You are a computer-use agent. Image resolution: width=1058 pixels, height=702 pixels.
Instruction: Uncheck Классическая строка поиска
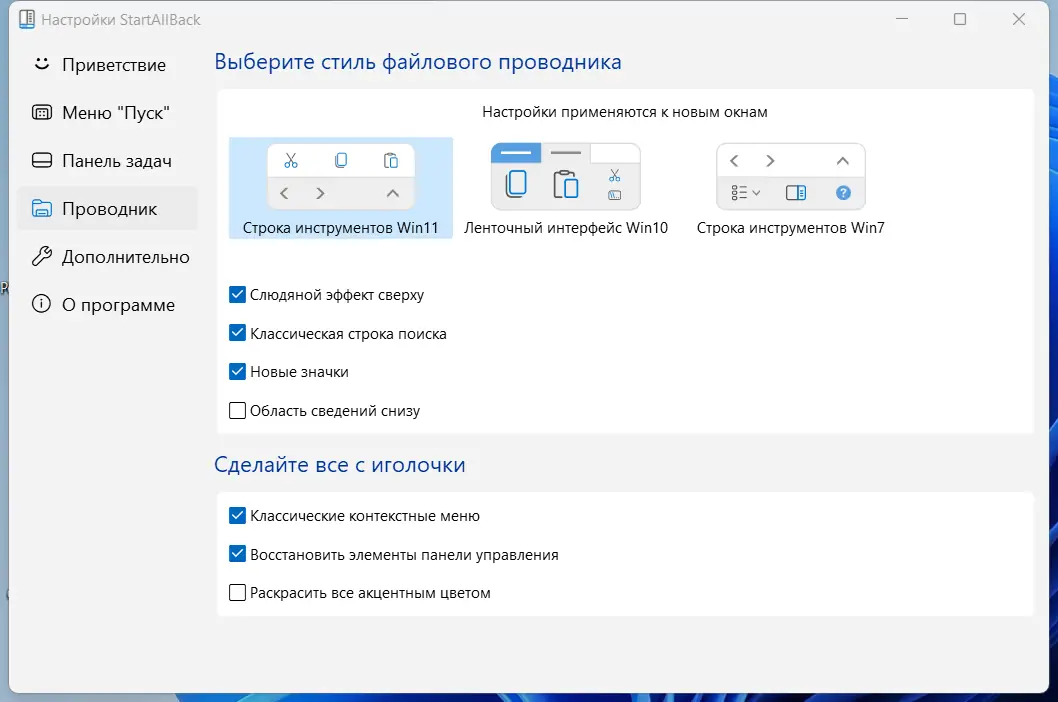(x=237, y=333)
